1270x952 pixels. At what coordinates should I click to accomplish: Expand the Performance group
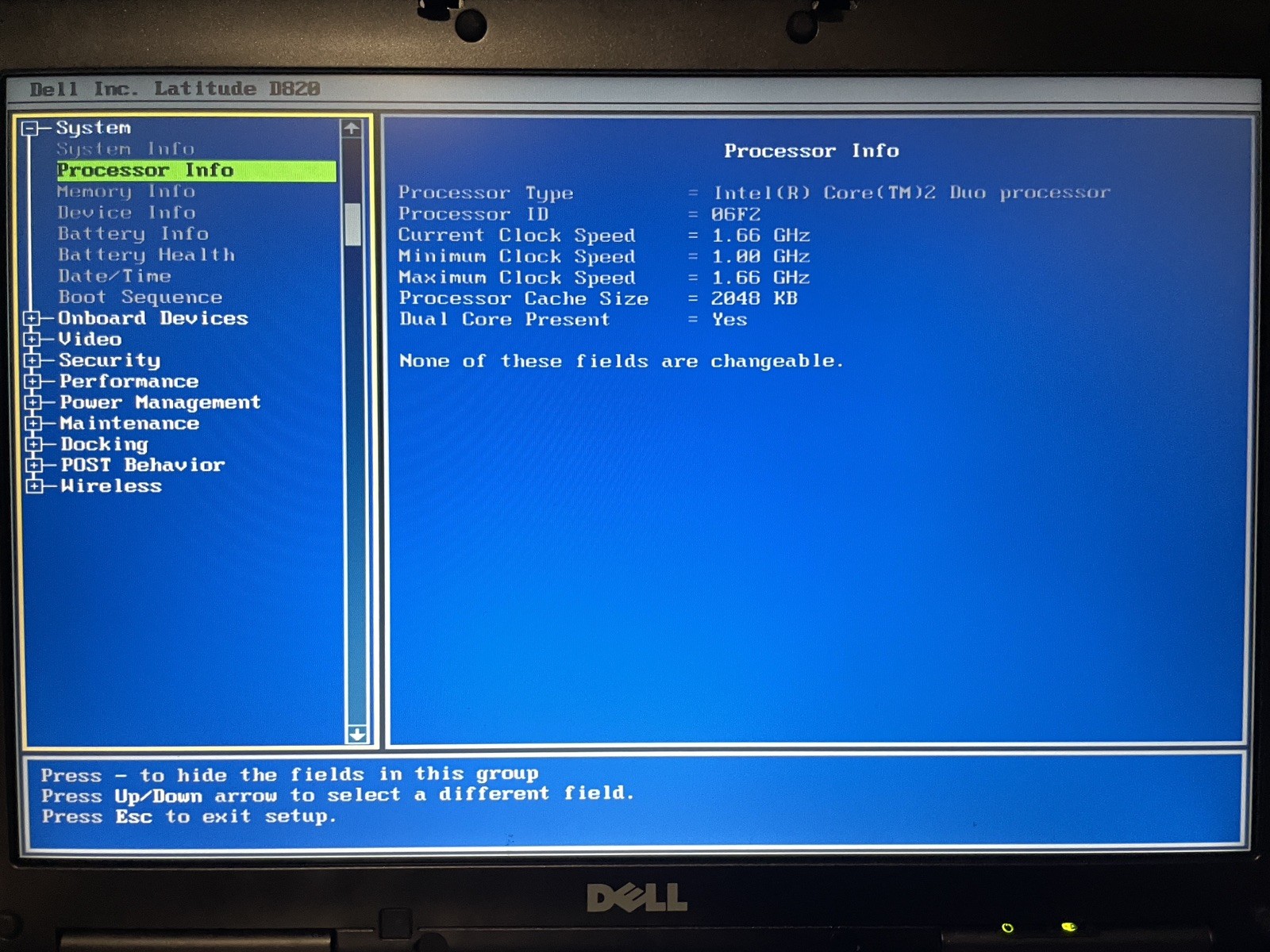[32, 382]
